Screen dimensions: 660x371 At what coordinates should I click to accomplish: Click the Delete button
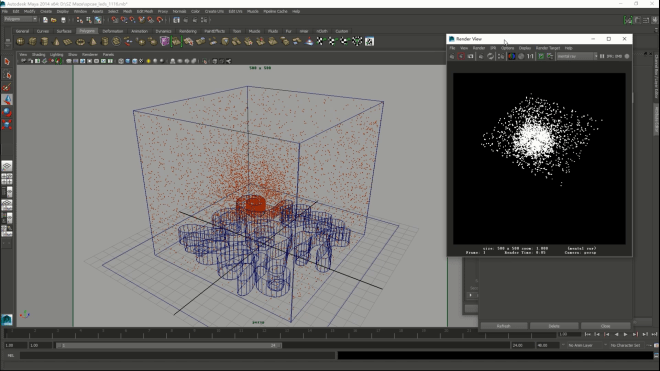click(x=554, y=326)
